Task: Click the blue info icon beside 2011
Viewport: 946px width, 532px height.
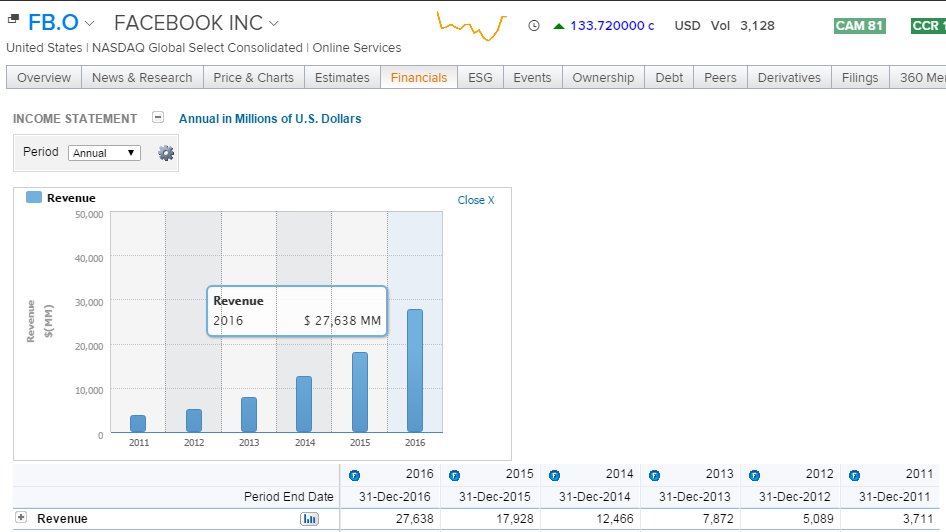Action: [854, 476]
